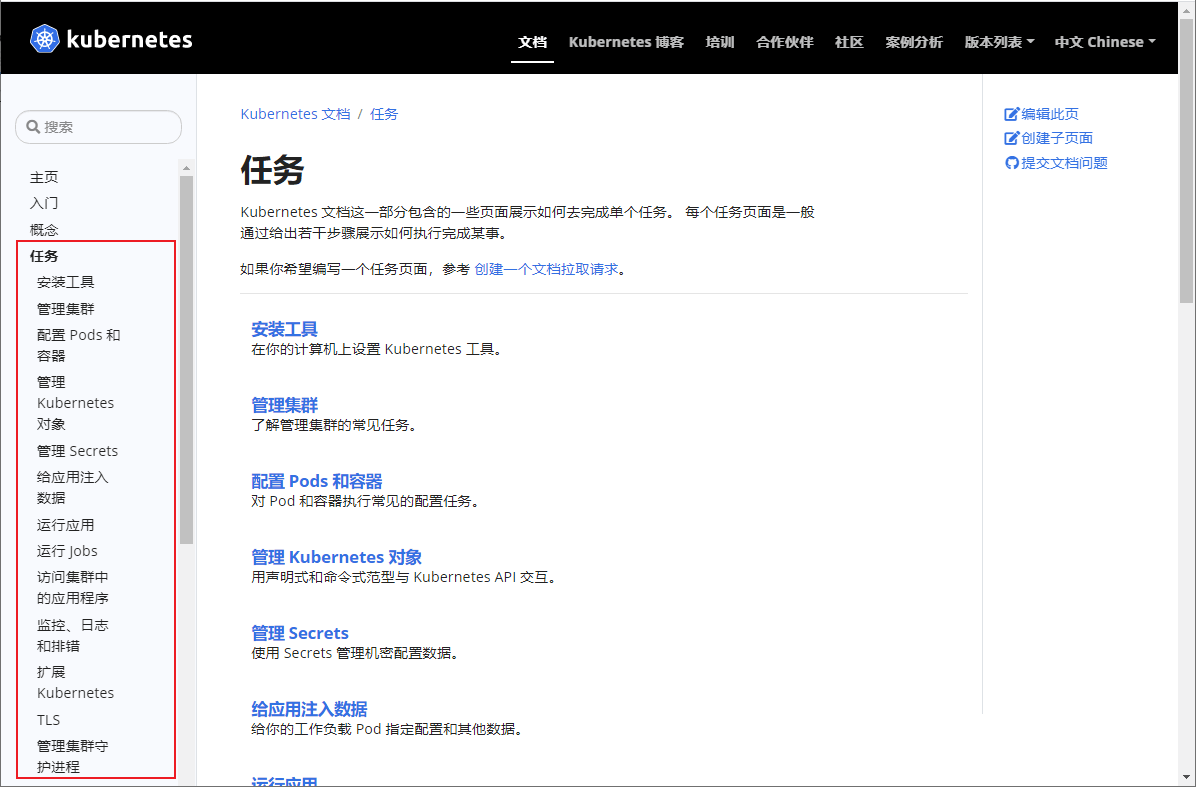Select 安装工具 in the sidebar tree
Viewport: 1196px width, 787px height.
(x=66, y=282)
